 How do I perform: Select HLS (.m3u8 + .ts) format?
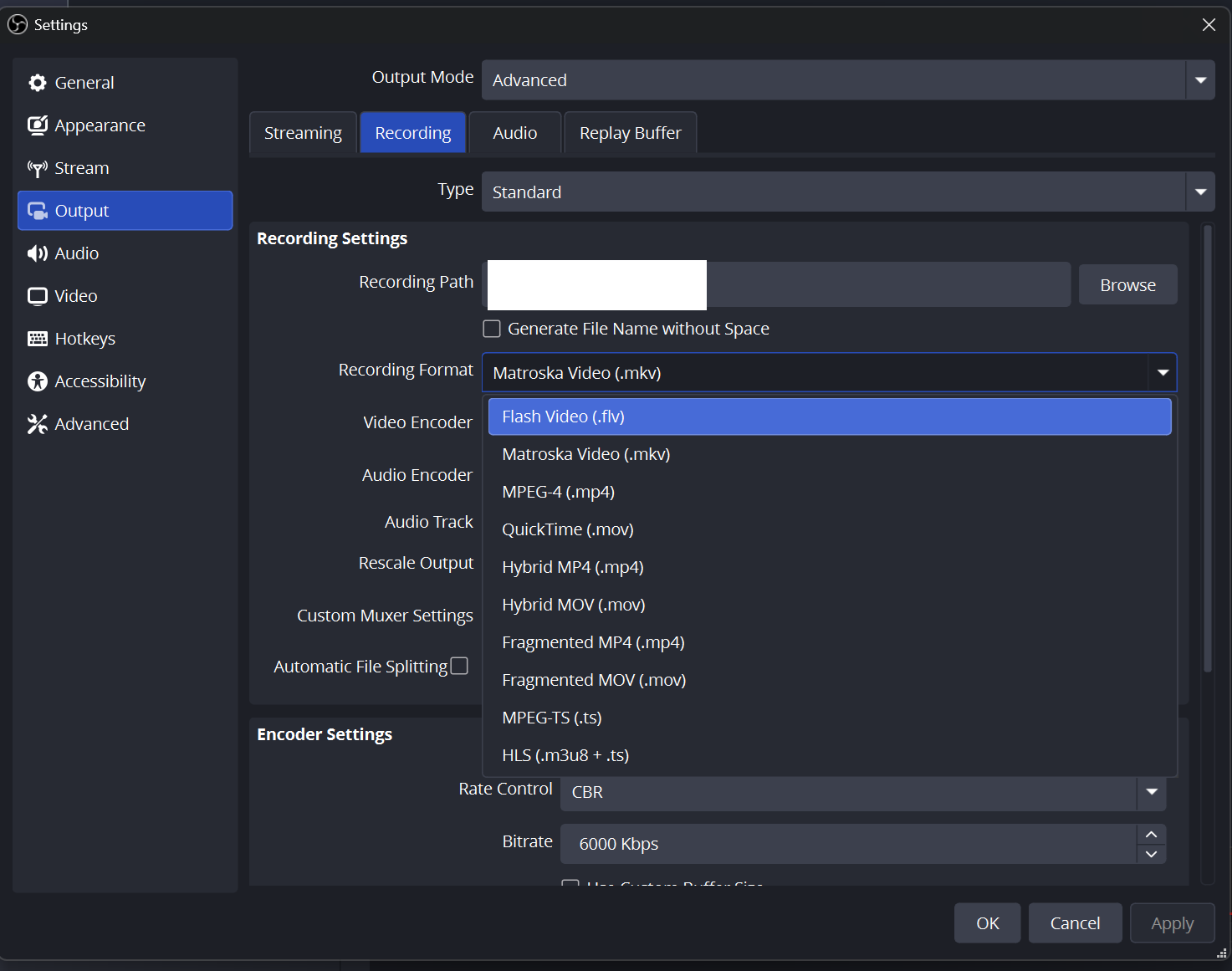830,755
